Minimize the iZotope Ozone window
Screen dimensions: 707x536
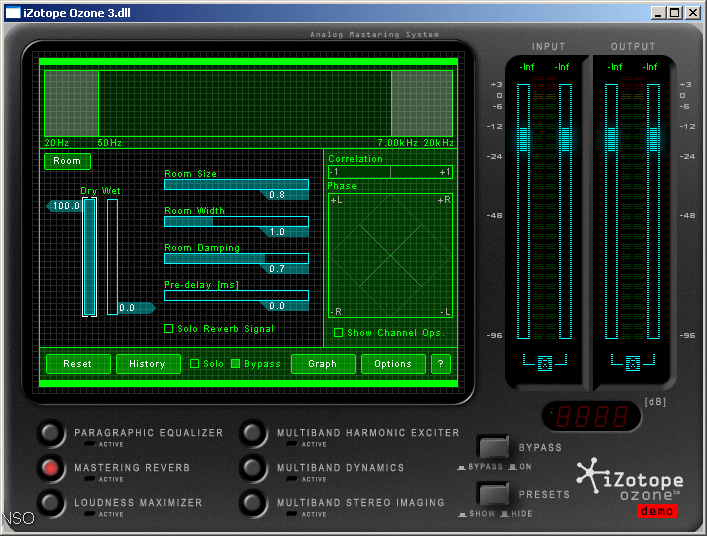coord(658,13)
